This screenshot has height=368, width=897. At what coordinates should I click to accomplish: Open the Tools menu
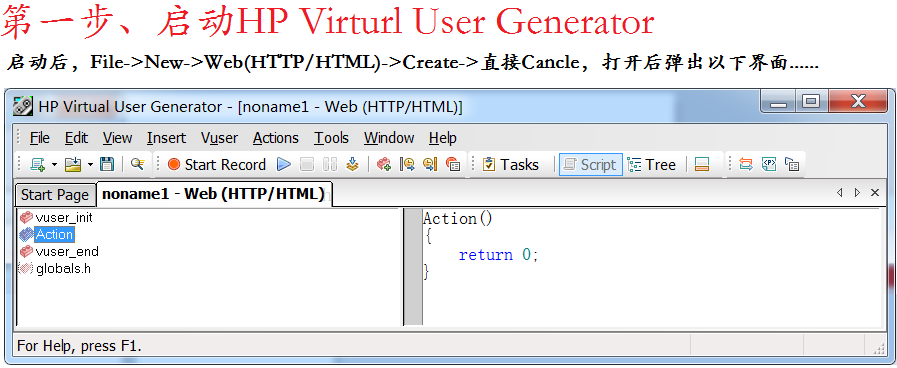[331, 138]
